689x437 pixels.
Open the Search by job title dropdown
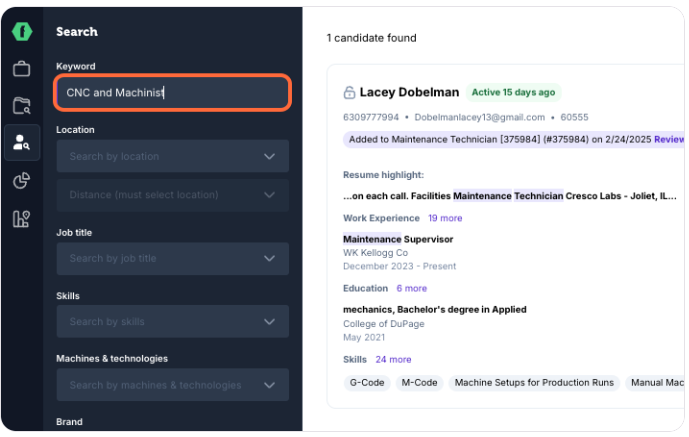[173, 259]
